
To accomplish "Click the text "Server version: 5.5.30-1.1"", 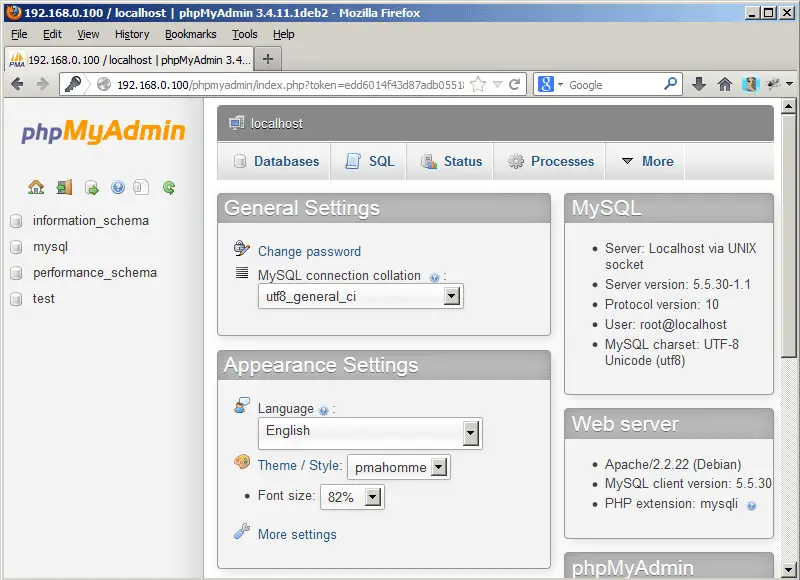I will pos(678,284).
